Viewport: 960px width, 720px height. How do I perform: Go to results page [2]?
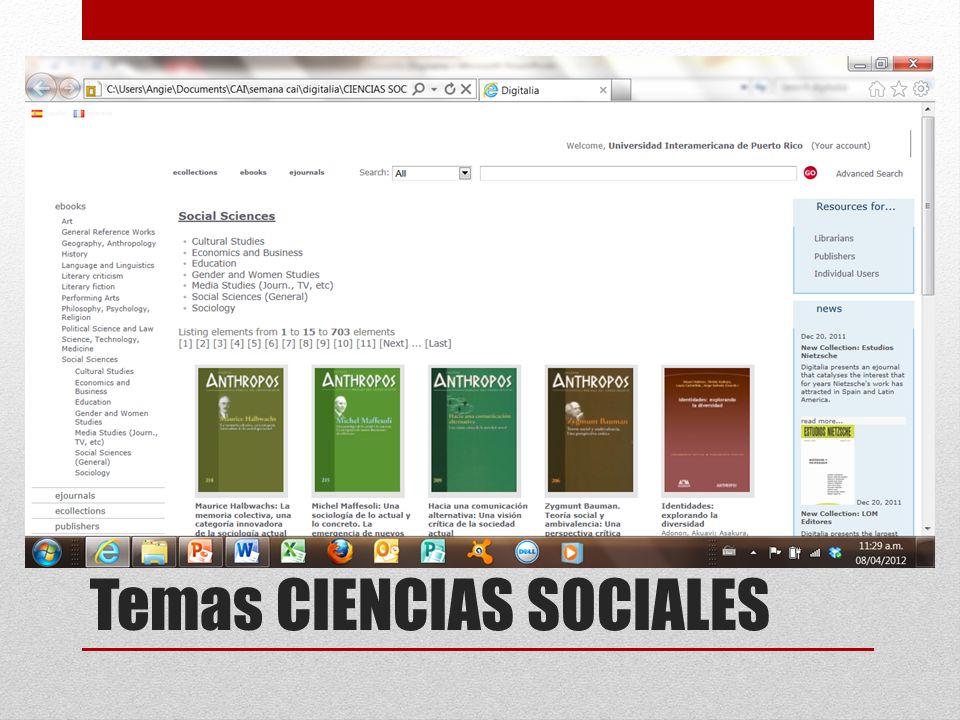coord(203,343)
